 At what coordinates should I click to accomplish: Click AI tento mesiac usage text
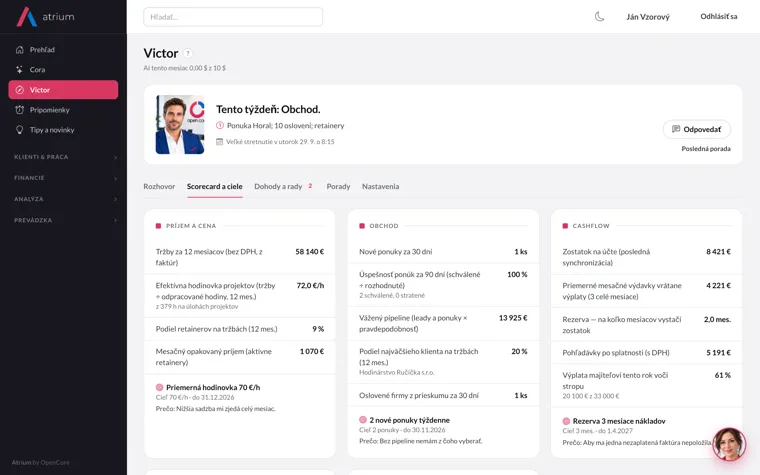pos(185,68)
